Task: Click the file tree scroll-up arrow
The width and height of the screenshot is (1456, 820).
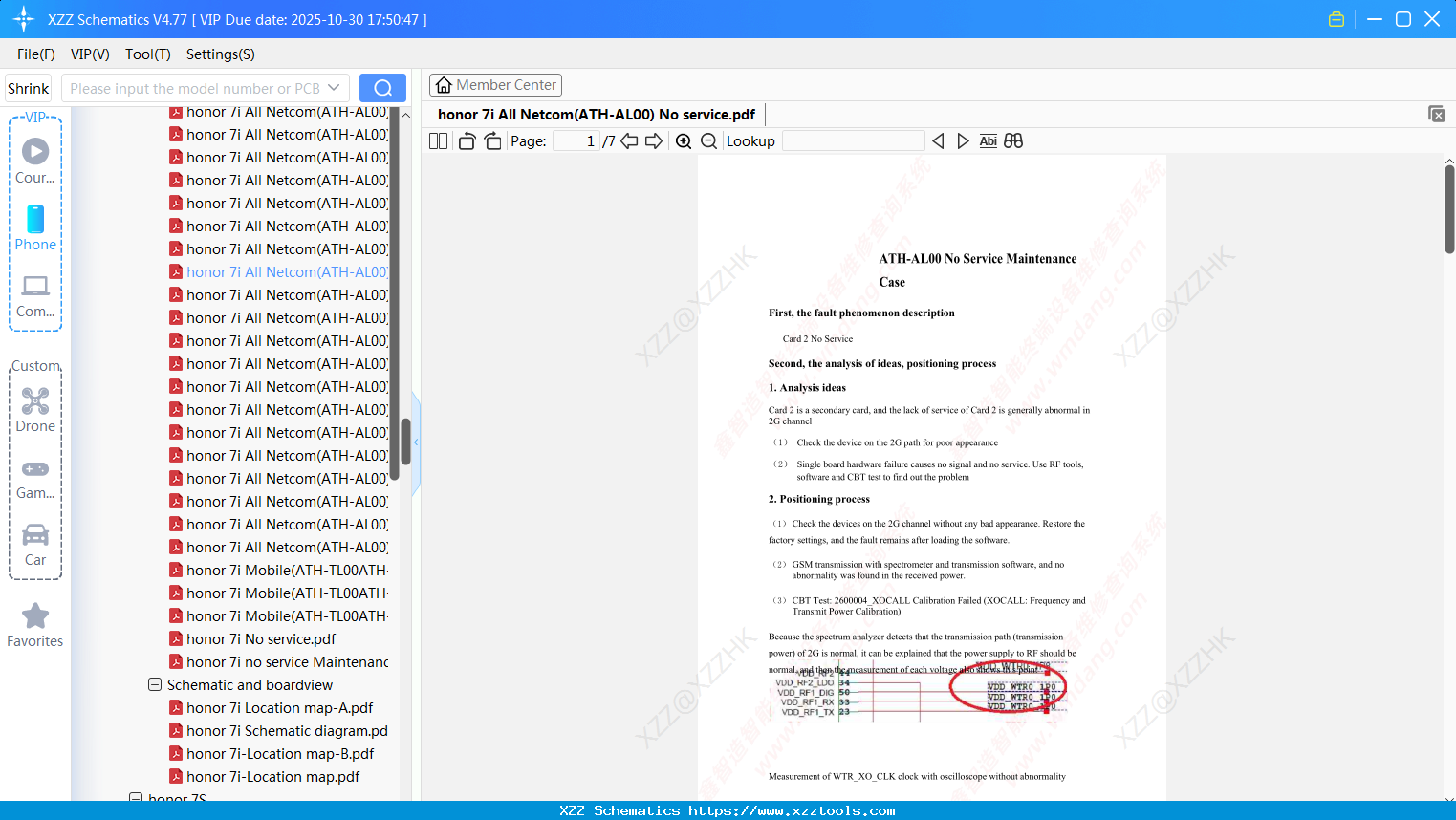Action: click(405, 115)
